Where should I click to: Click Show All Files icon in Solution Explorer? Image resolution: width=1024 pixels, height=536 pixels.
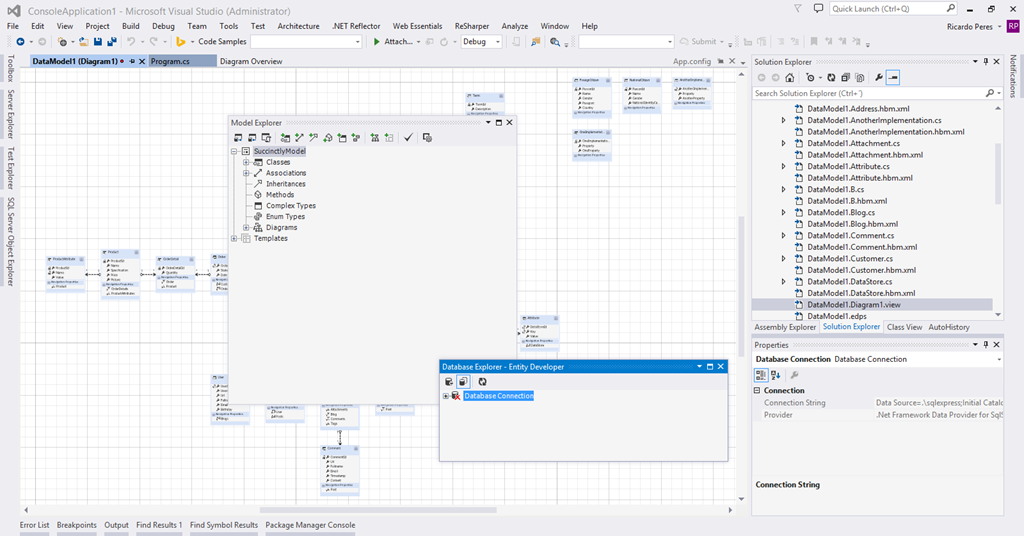point(860,78)
